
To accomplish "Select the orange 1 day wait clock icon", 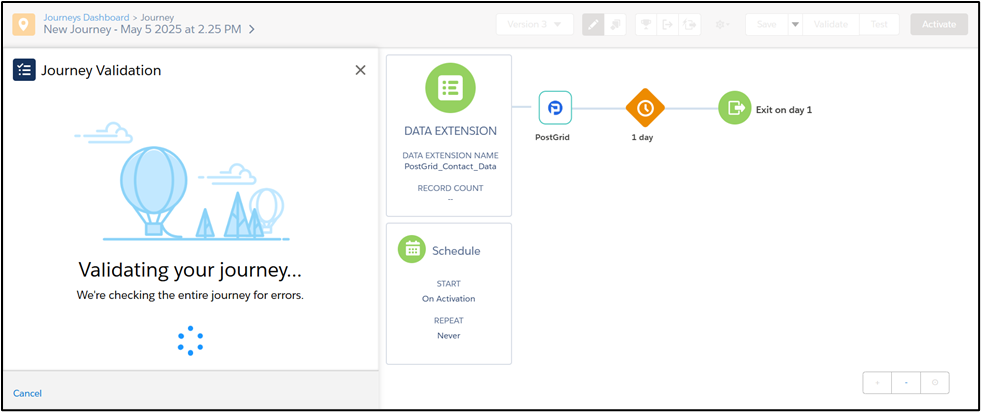I will tap(645, 108).
